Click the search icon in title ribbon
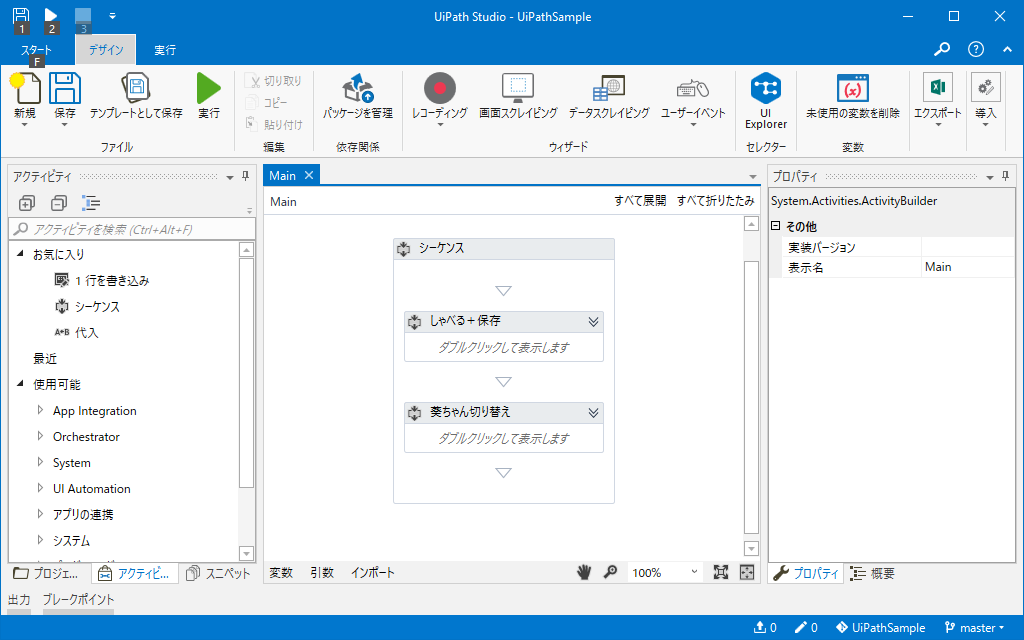 pyautogui.click(x=941, y=49)
